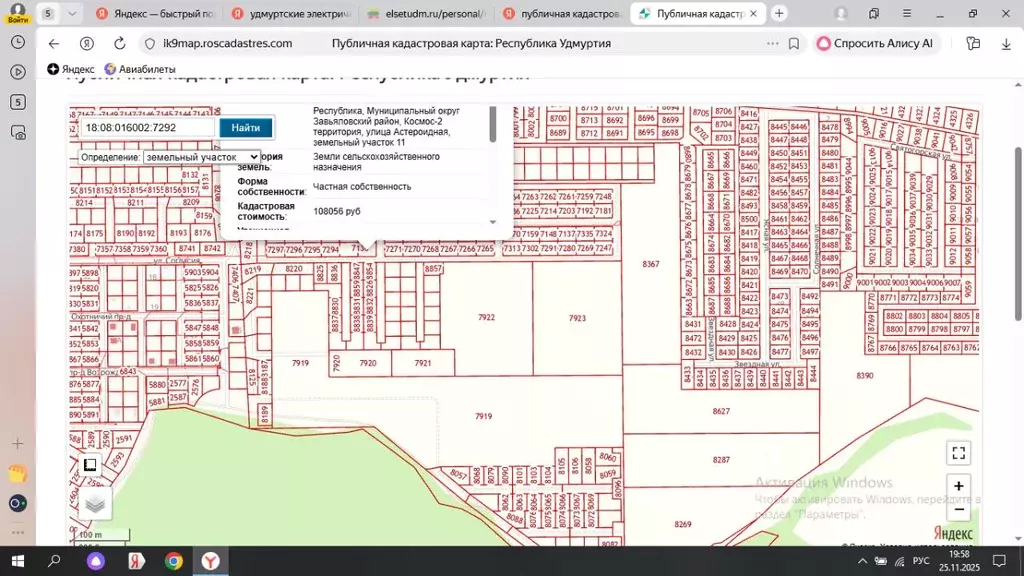This screenshot has height=576, width=1024.
Task: Open the map layers switcher
Action: [95, 503]
